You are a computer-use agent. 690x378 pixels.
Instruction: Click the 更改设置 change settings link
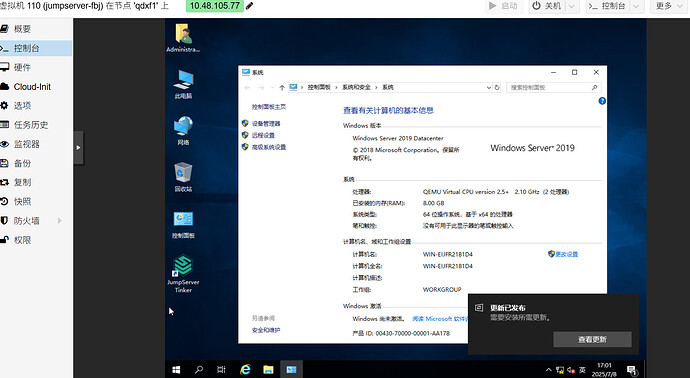tap(566, 254)
